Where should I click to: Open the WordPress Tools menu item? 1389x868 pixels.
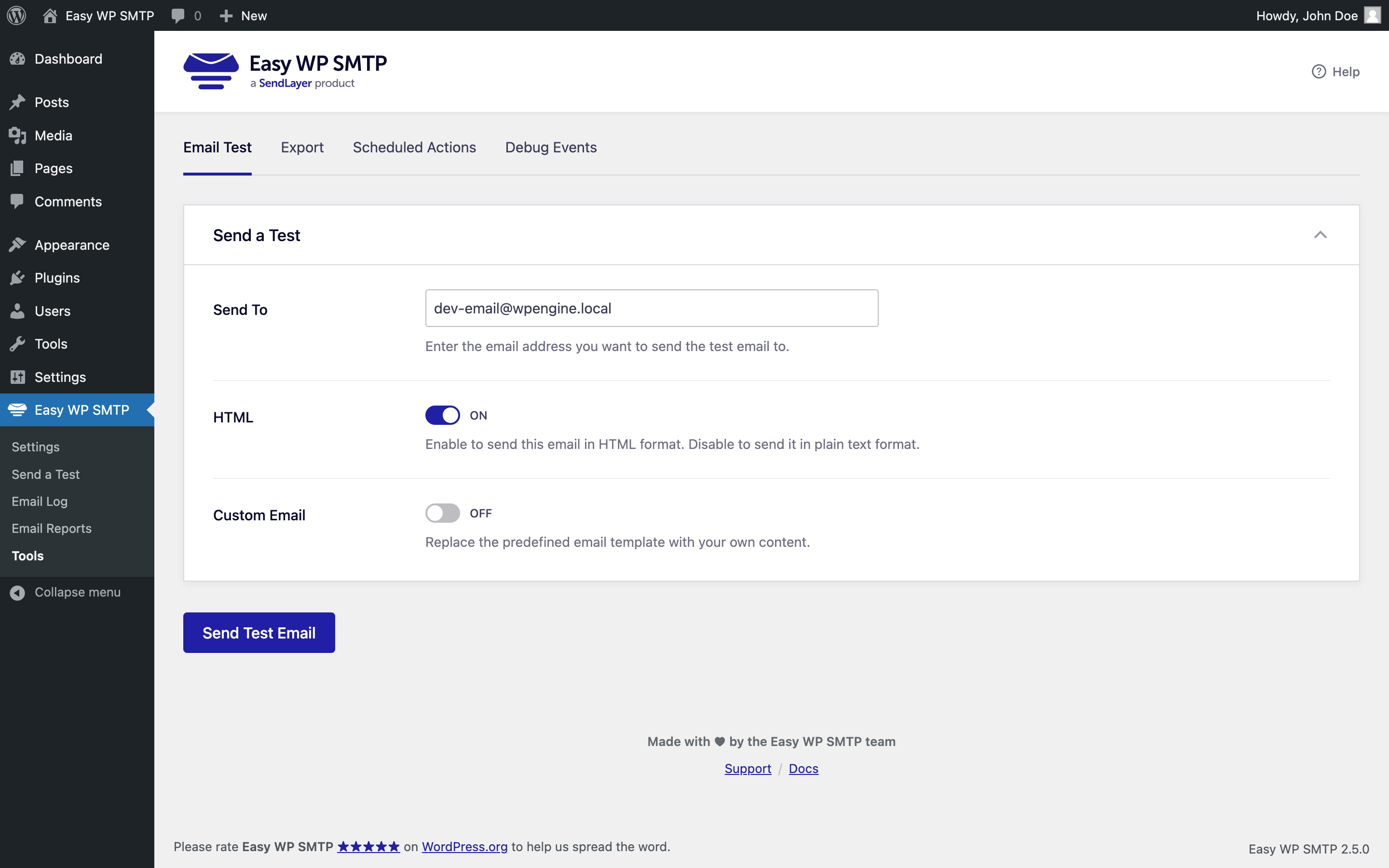77,344
